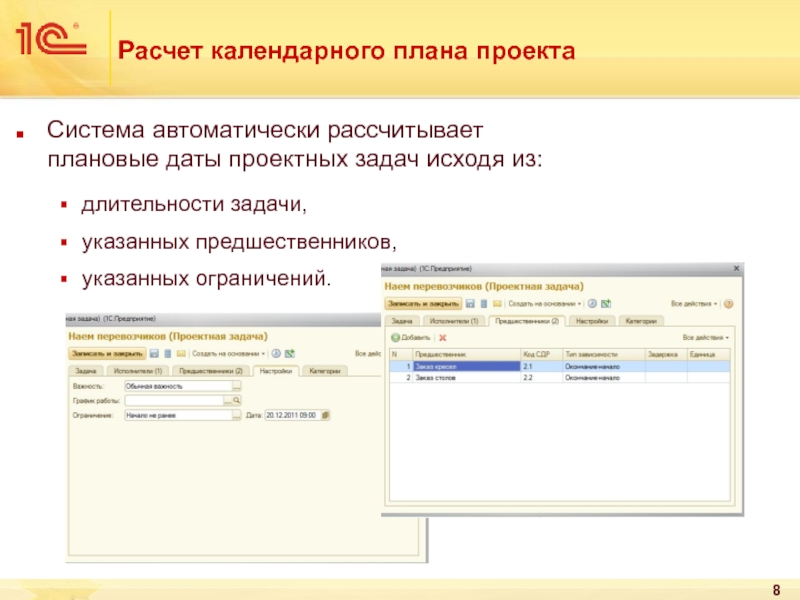Click the clock icon in the settings-tab window
Screen dimensions: 800x600
(277, 353)
